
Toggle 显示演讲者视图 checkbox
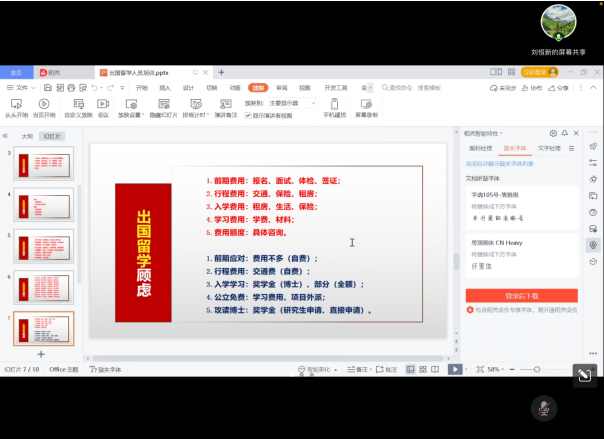(x=249, y=115)
